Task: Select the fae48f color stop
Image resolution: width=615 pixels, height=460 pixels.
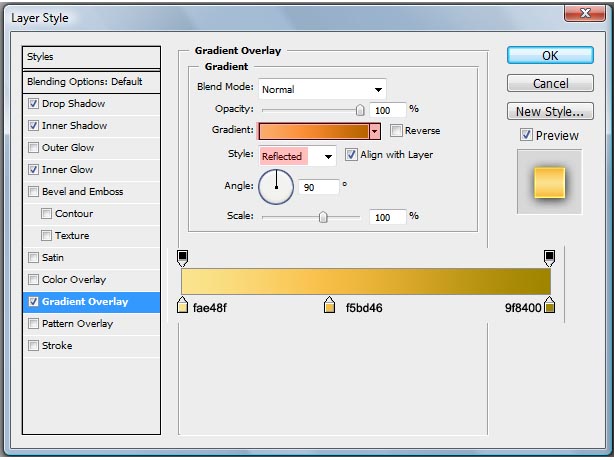Action: (182, 305)
